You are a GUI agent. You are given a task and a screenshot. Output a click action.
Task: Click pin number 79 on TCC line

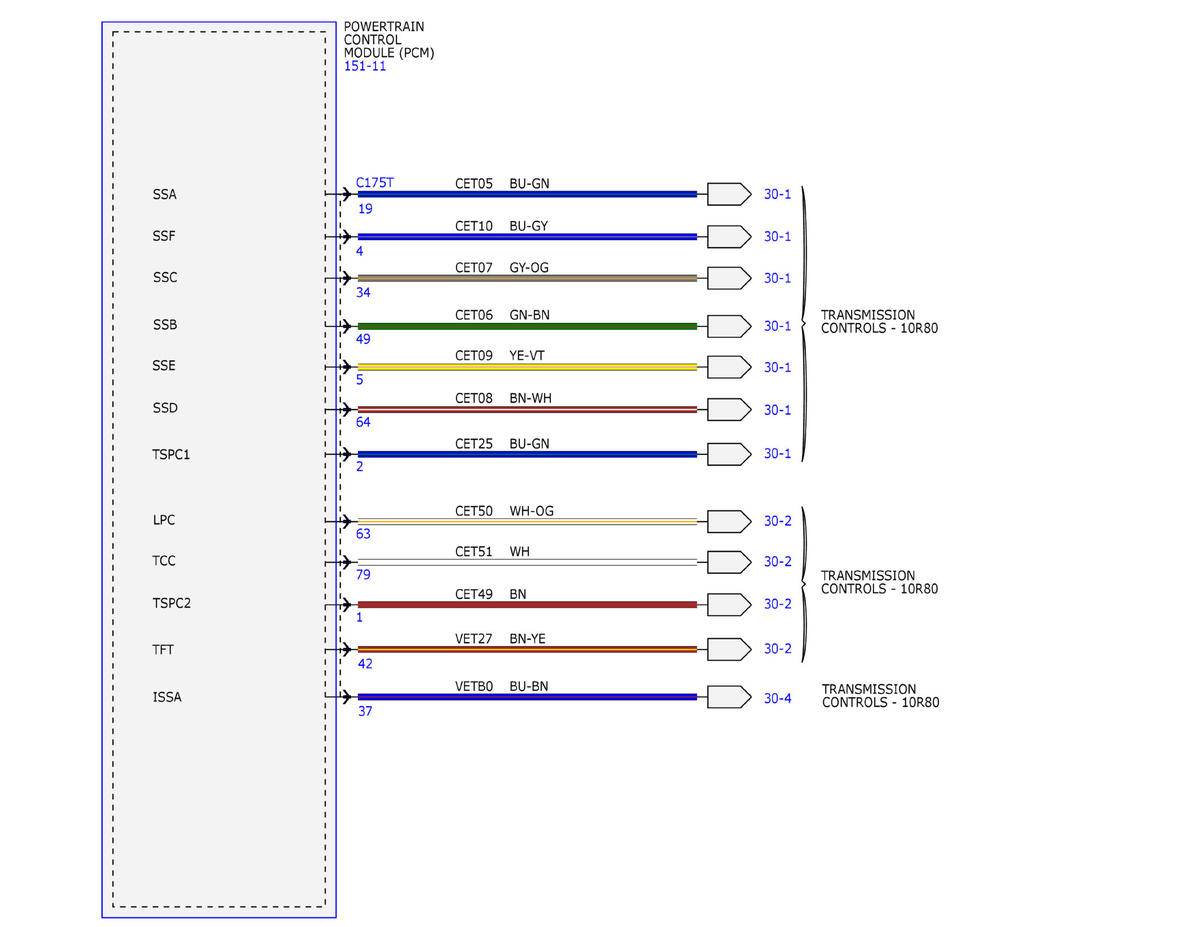click(363, 574)
